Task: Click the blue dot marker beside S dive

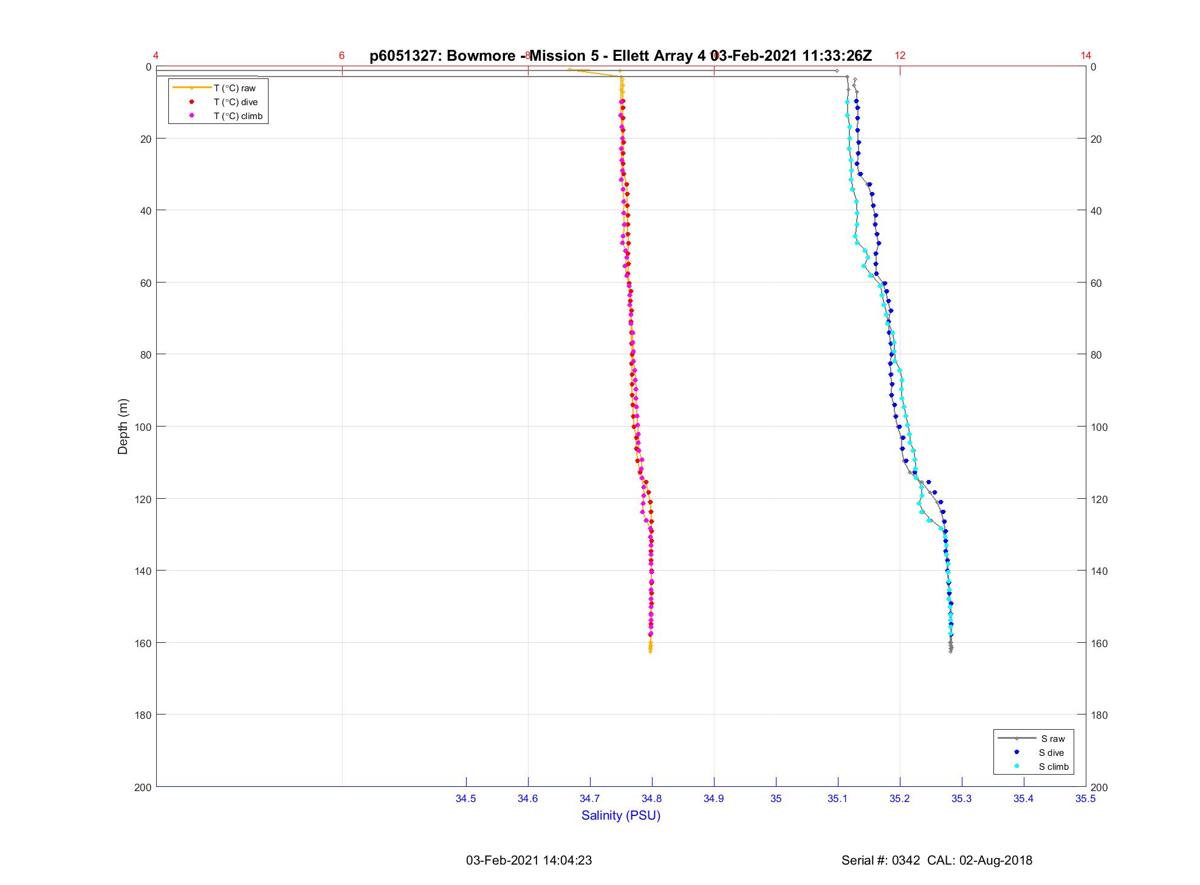Action: click(1017, 752)
